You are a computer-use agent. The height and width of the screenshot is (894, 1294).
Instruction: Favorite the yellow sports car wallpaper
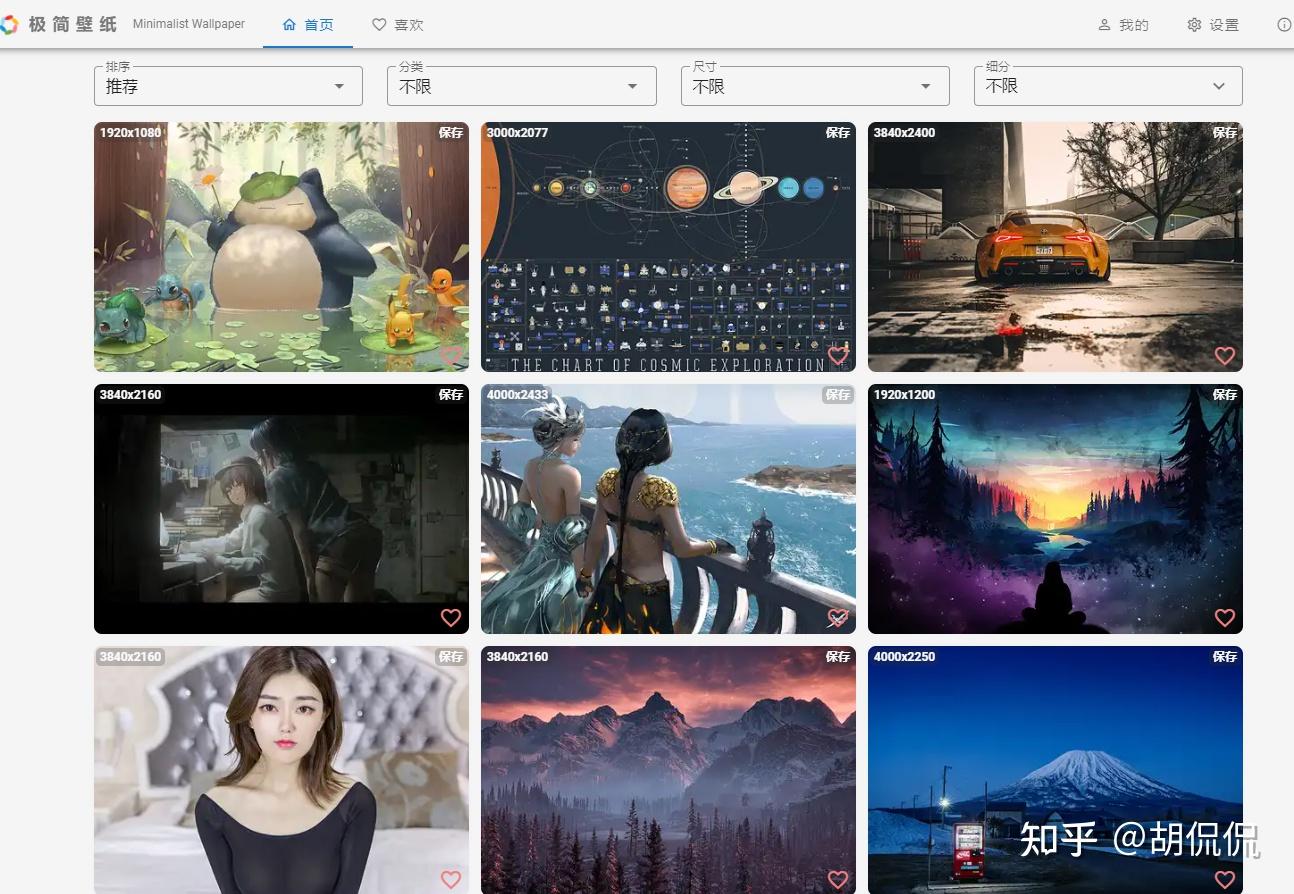(1224, 355)
